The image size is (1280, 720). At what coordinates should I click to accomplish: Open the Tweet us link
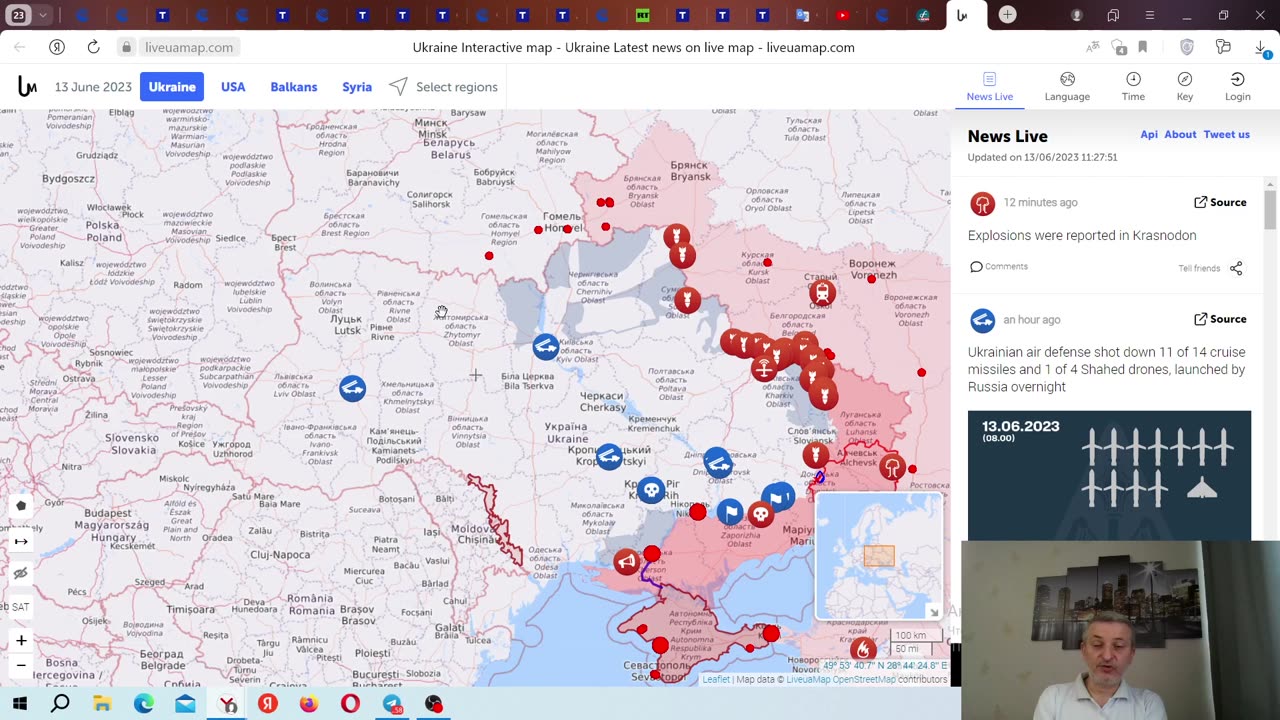tap(1227, 134)
